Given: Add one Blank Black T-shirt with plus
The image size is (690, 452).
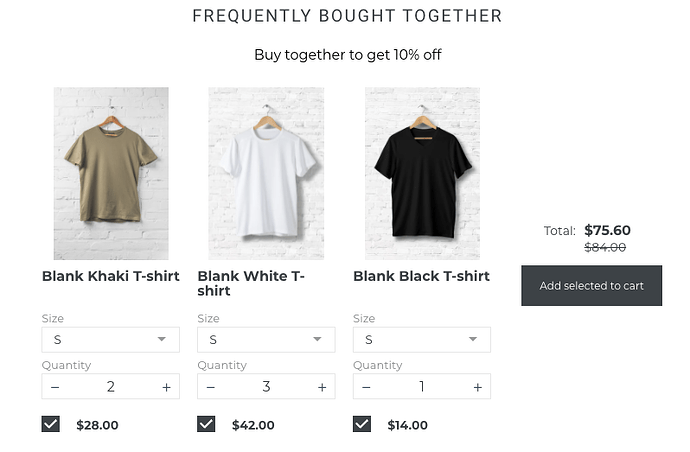Looking at the screenshot, I should pos(478,387).
